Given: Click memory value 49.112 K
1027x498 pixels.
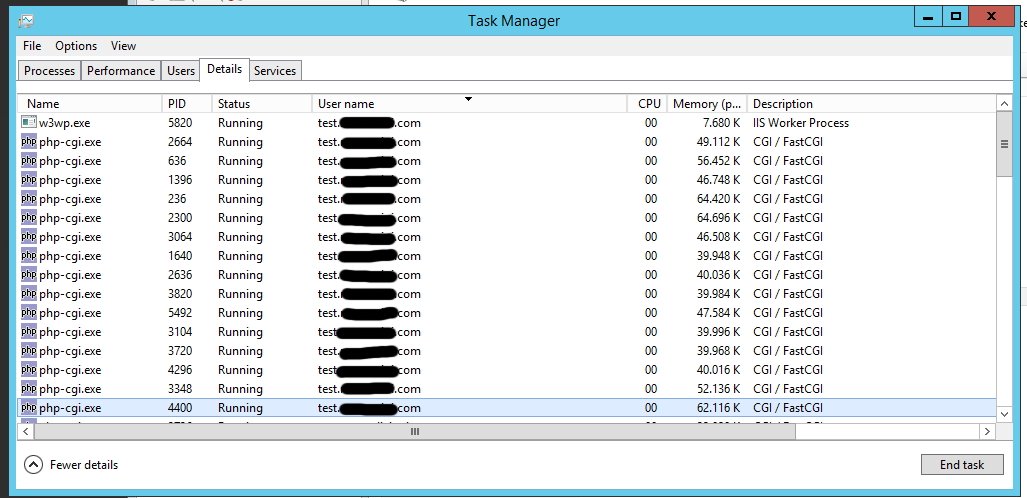Looking at the screenshot, I should pyautogui.click(x=719, y=142).
